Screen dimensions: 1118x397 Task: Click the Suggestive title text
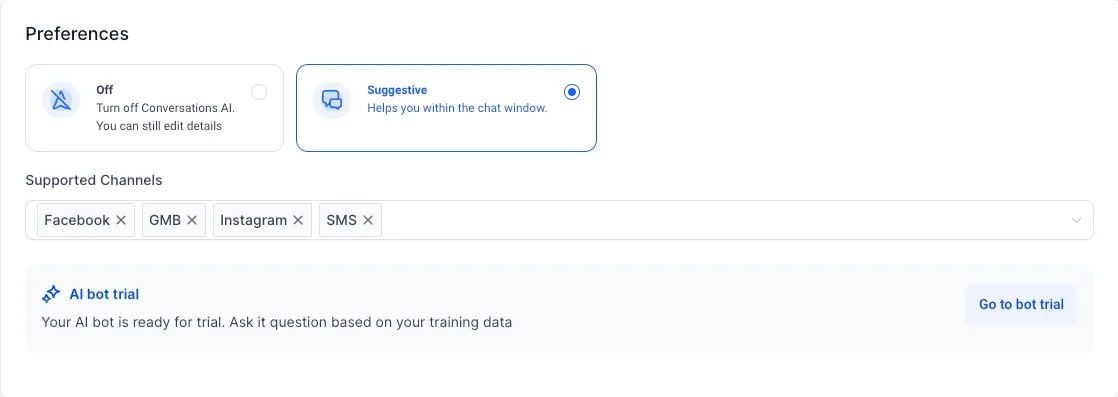point(397,90)
